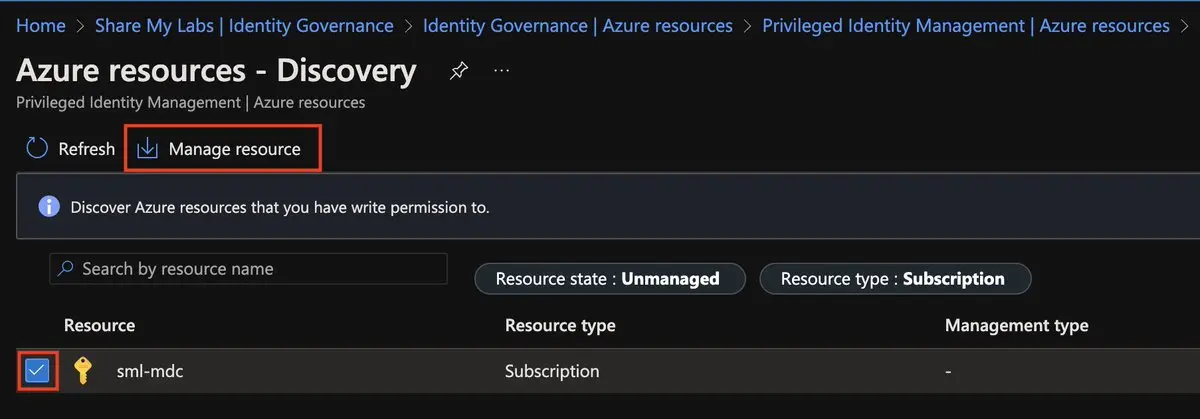The height and width of the screenshot is (419, 1200).
Task: Click the Manage resource download icon
Action: 147,149
